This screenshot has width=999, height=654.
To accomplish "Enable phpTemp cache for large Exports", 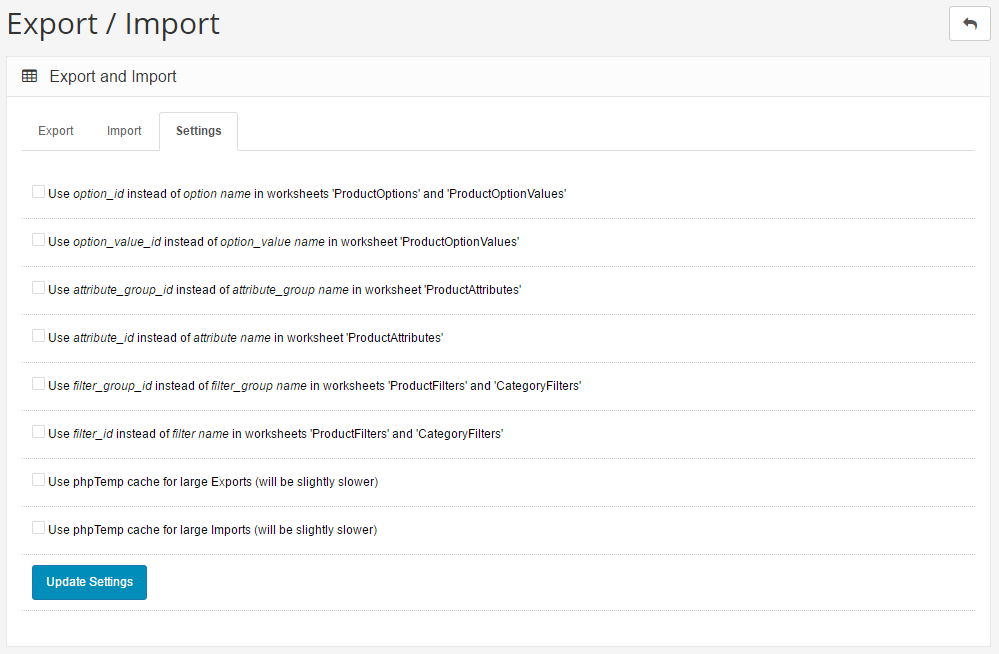I will click(38, 480).
